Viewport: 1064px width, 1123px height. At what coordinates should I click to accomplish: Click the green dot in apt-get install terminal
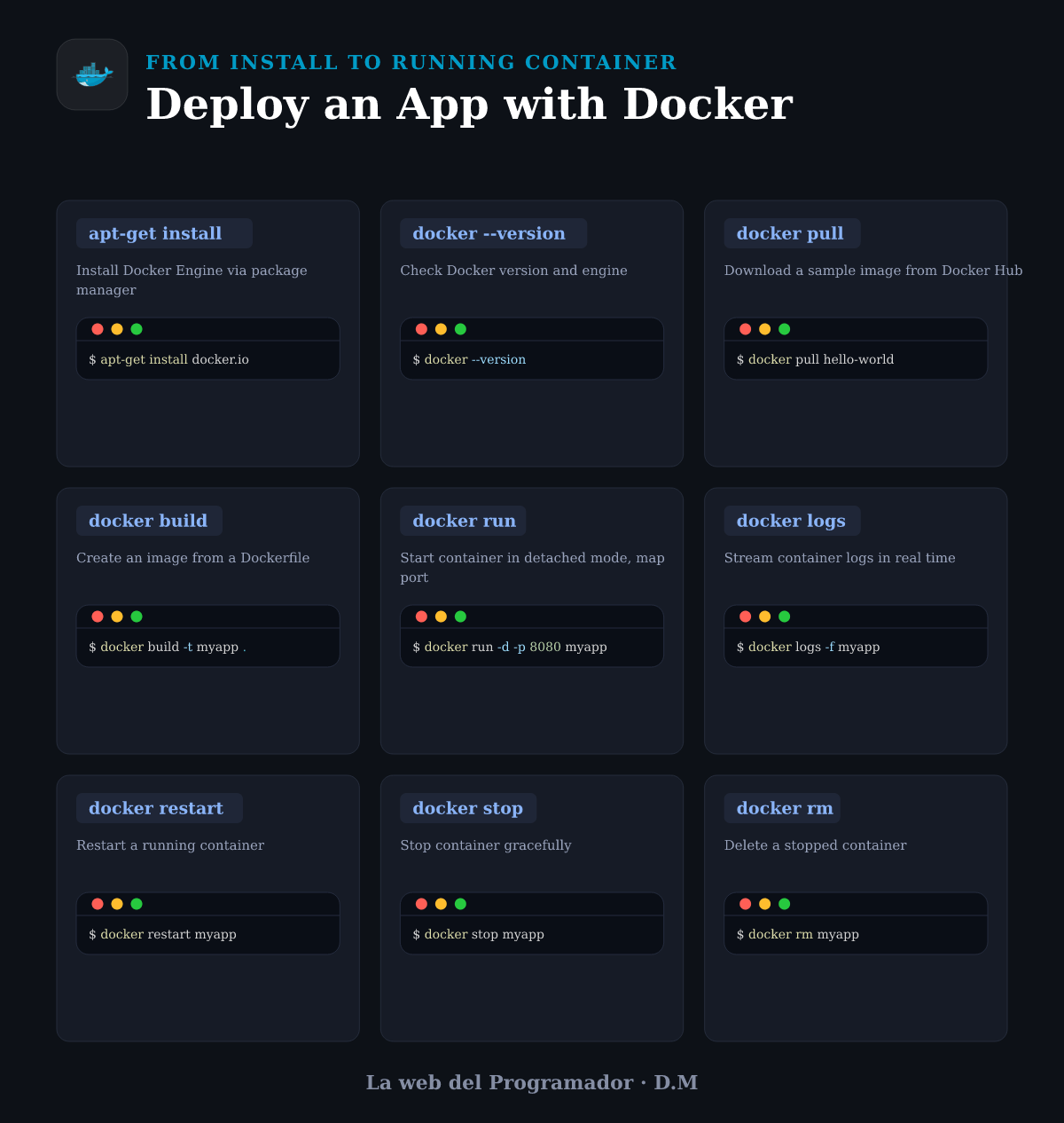(137, 329)
